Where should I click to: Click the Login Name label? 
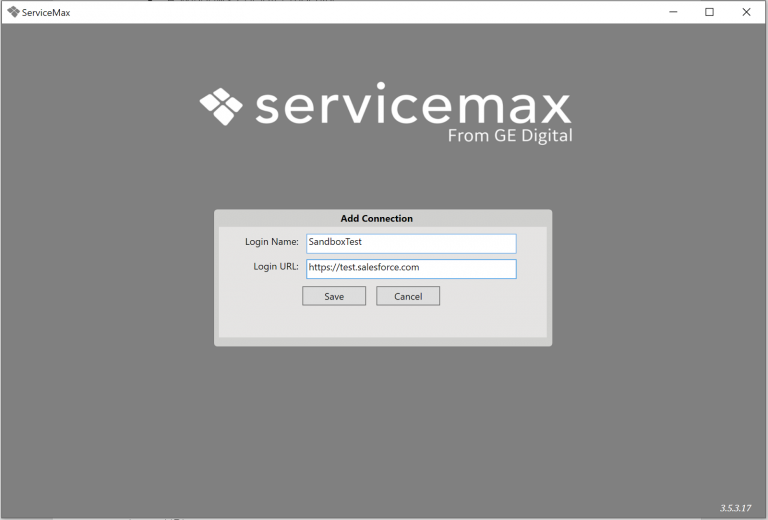point(272,242)
